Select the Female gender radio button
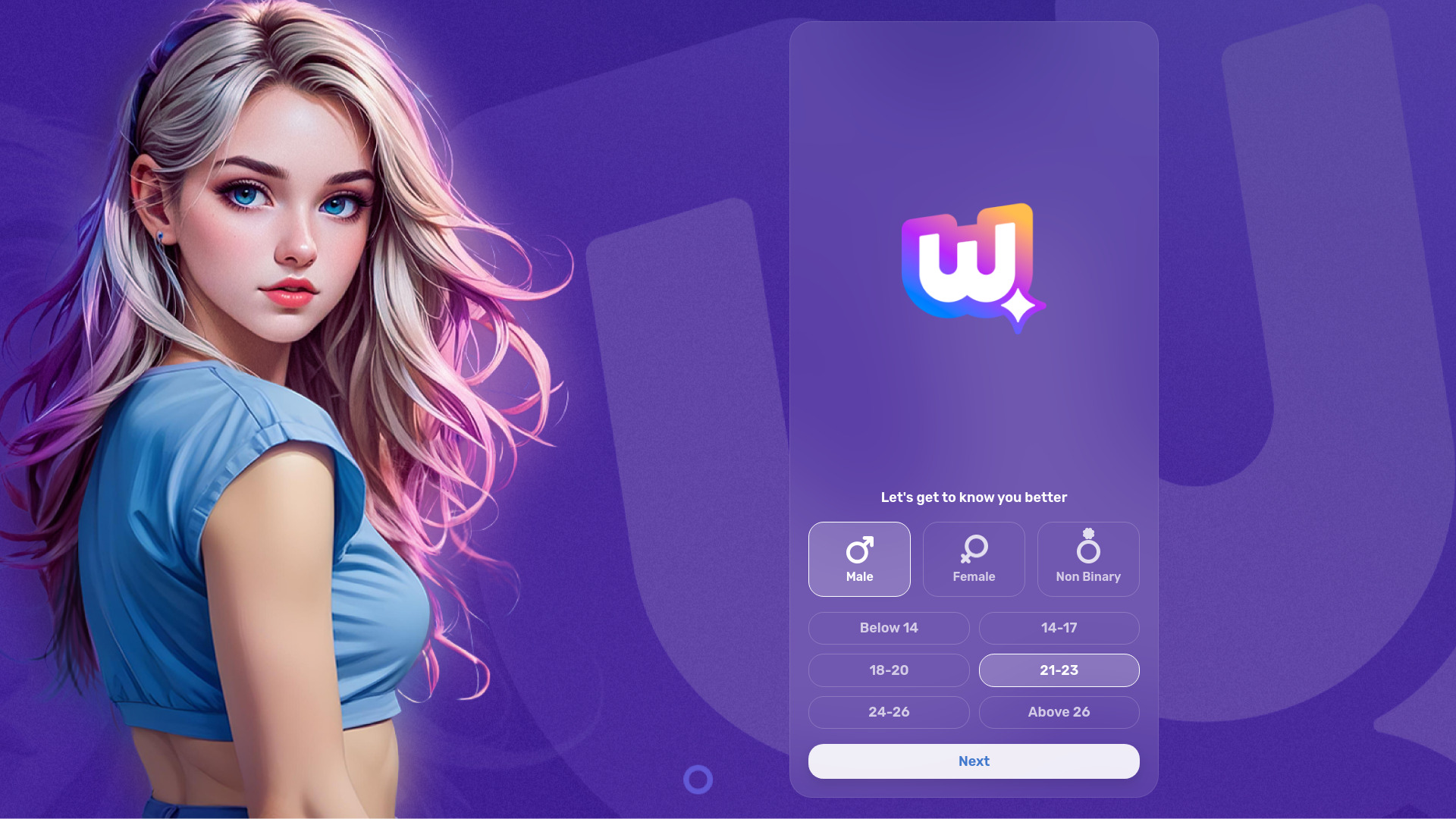The height and width of the screenshot is (819, 1456). [x=974, y=559]
